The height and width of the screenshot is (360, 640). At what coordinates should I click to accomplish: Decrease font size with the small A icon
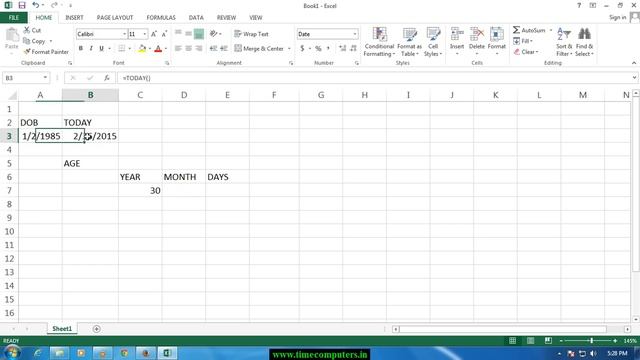click(x=164, y=34)
